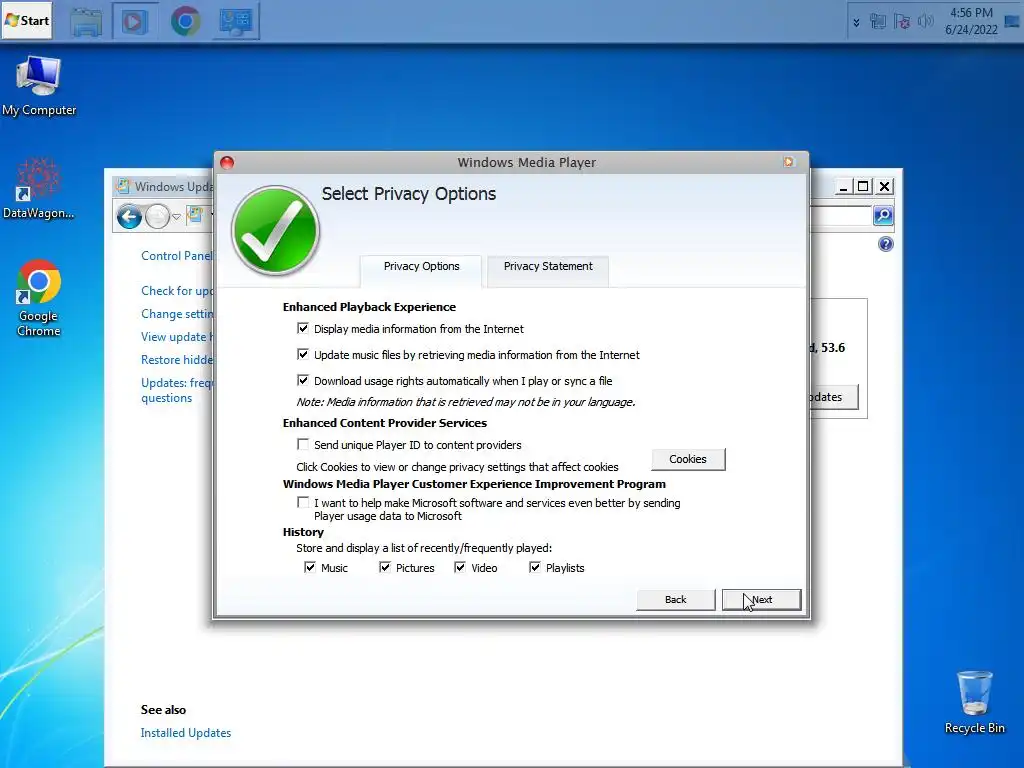Viewport: 1024px width, 768px height.
Task: Click the network tray icon
Action: click(878, 22)
